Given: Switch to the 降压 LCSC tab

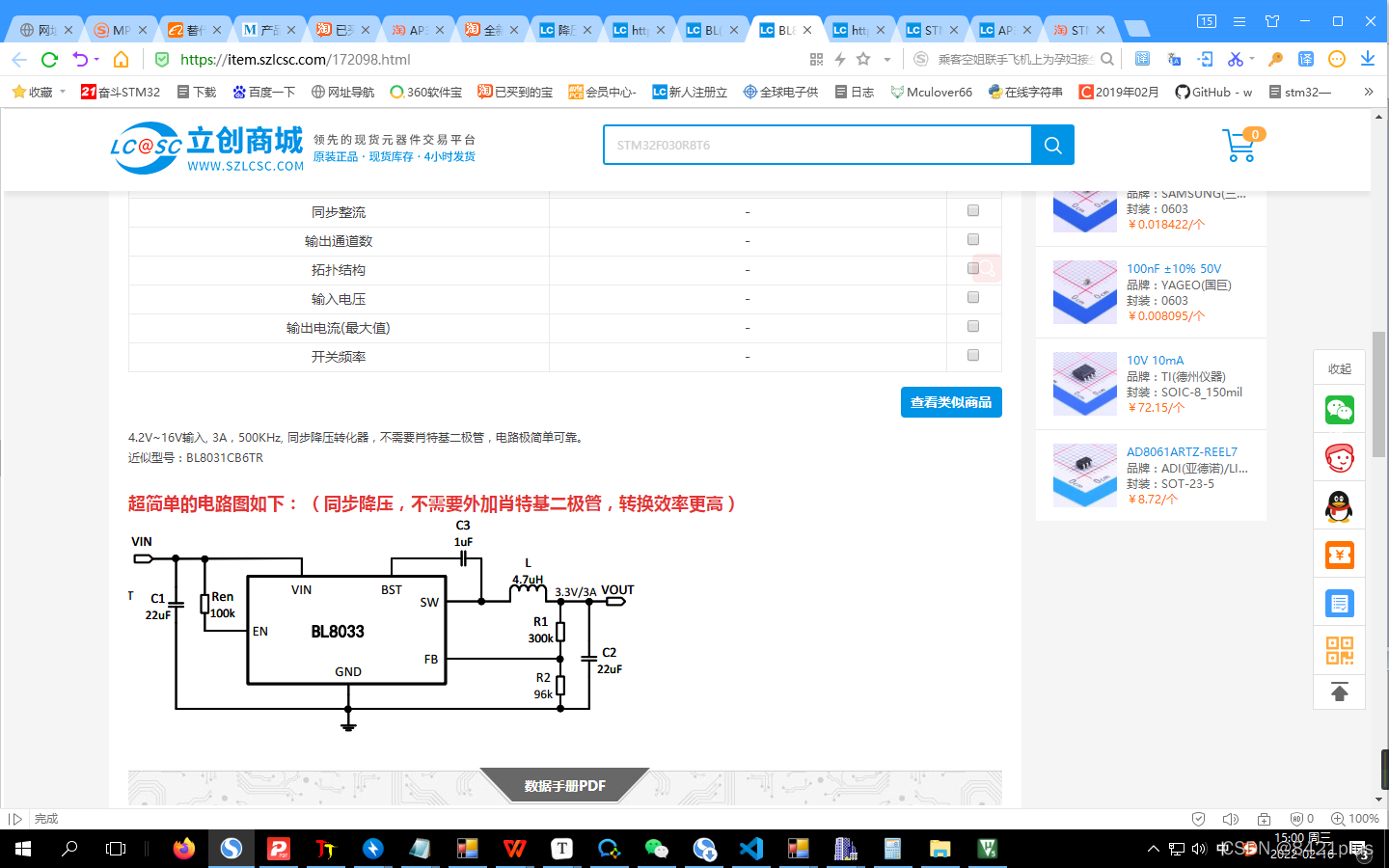Looking at the screenshot, I should (565, 30).
